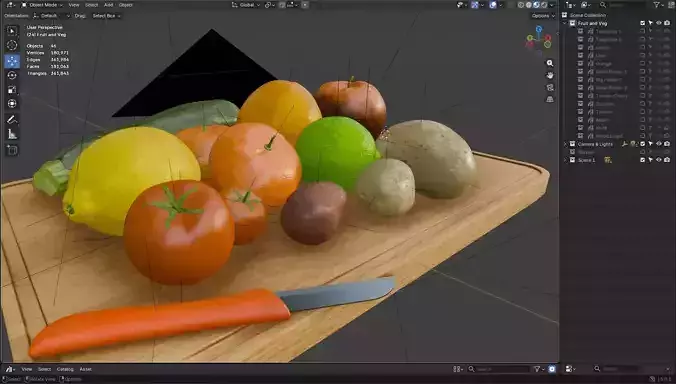Select the Select Box tool in toolbar

click(x=12, y=31)
